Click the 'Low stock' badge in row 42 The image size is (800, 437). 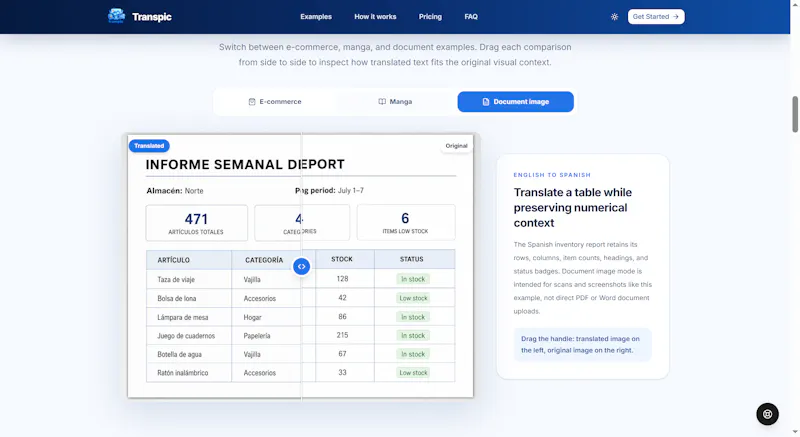[413, 298]
